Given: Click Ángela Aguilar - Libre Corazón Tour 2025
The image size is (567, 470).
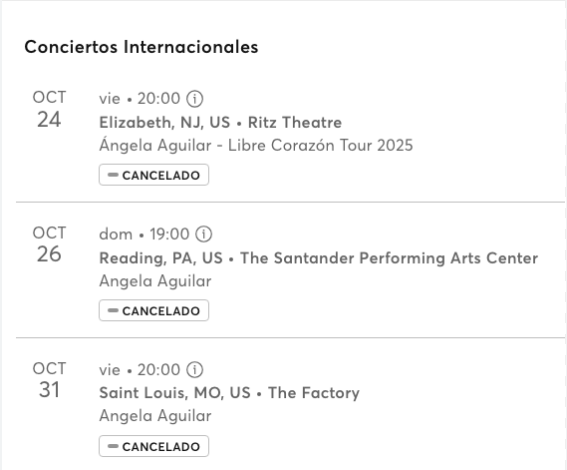Looking at the screenshot, I should click(x=256, y=145).
